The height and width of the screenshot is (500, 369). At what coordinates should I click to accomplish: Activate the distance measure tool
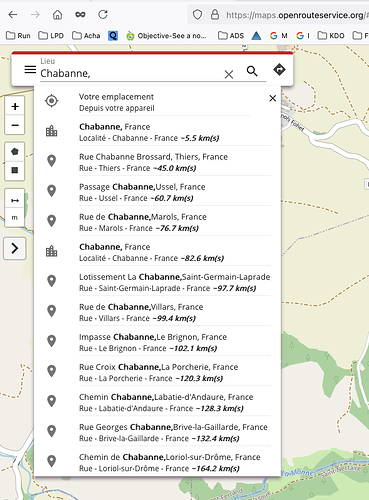pyautogui.click(x=15, y=200)
